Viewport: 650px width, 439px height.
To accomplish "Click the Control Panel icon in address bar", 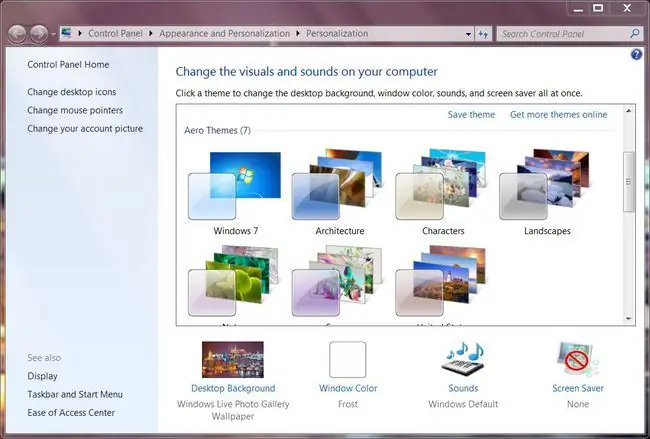I will click(66, 33).
